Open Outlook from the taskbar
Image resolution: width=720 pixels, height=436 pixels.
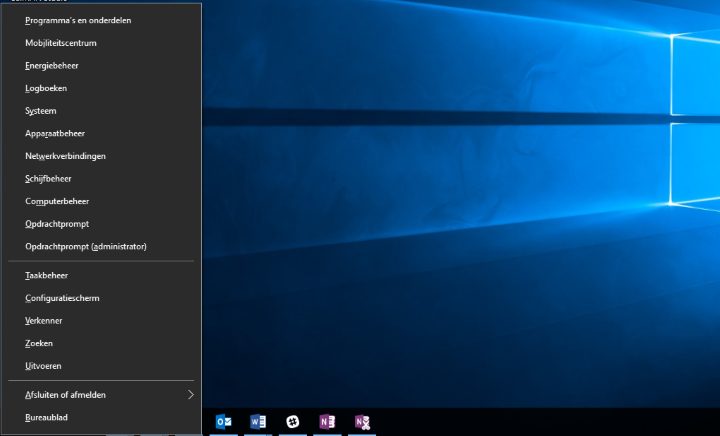pyautogui.click(x=223, y=422)
